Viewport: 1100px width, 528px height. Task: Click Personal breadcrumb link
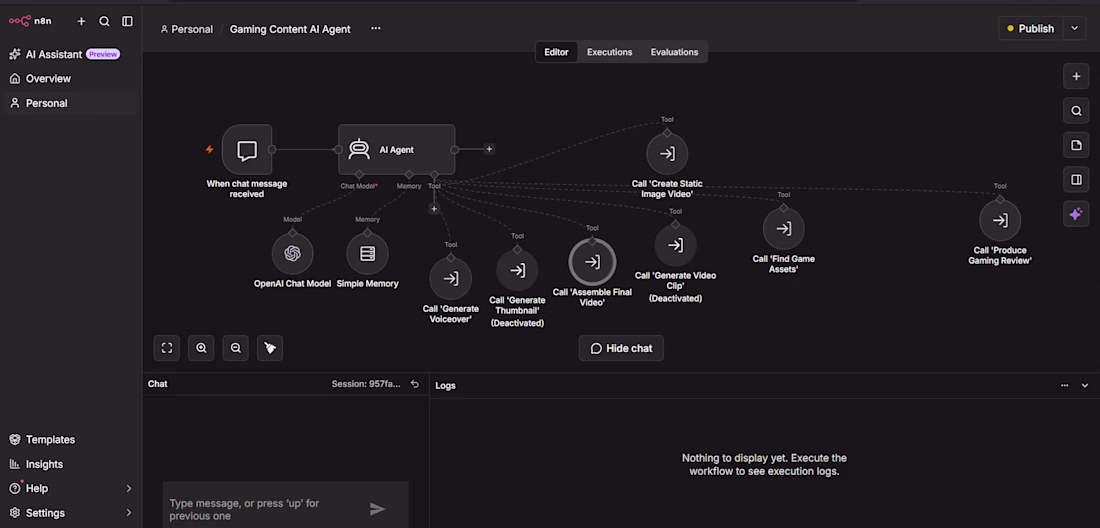click(187, 29)
